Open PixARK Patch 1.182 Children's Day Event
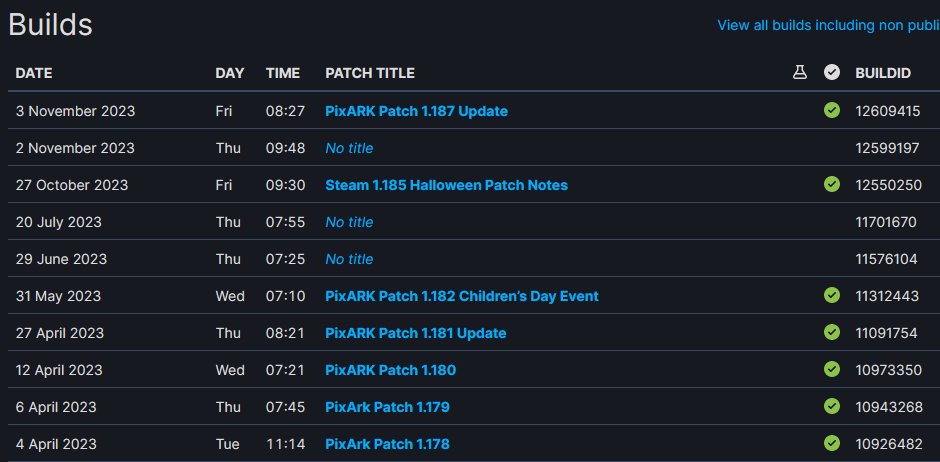940x462 pixels. click(x=462, y=296)
